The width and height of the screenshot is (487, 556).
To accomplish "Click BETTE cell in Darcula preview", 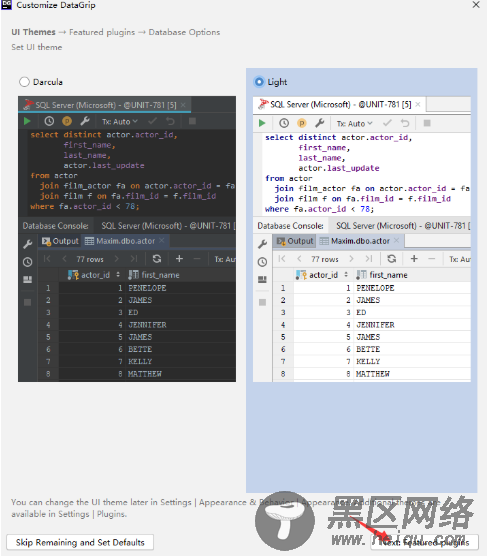I will click(140, 349).
